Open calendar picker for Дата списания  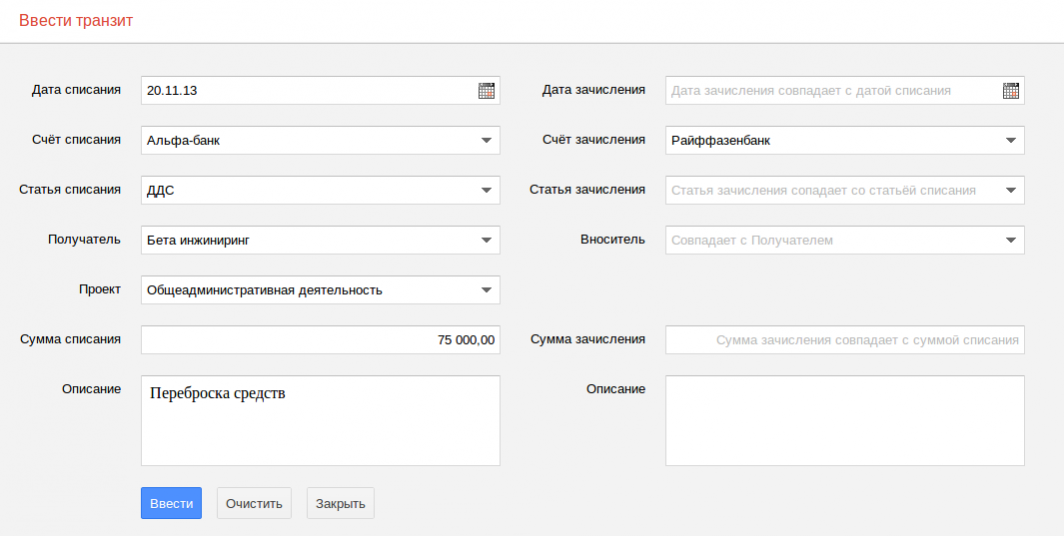click(x=486, y=91)
